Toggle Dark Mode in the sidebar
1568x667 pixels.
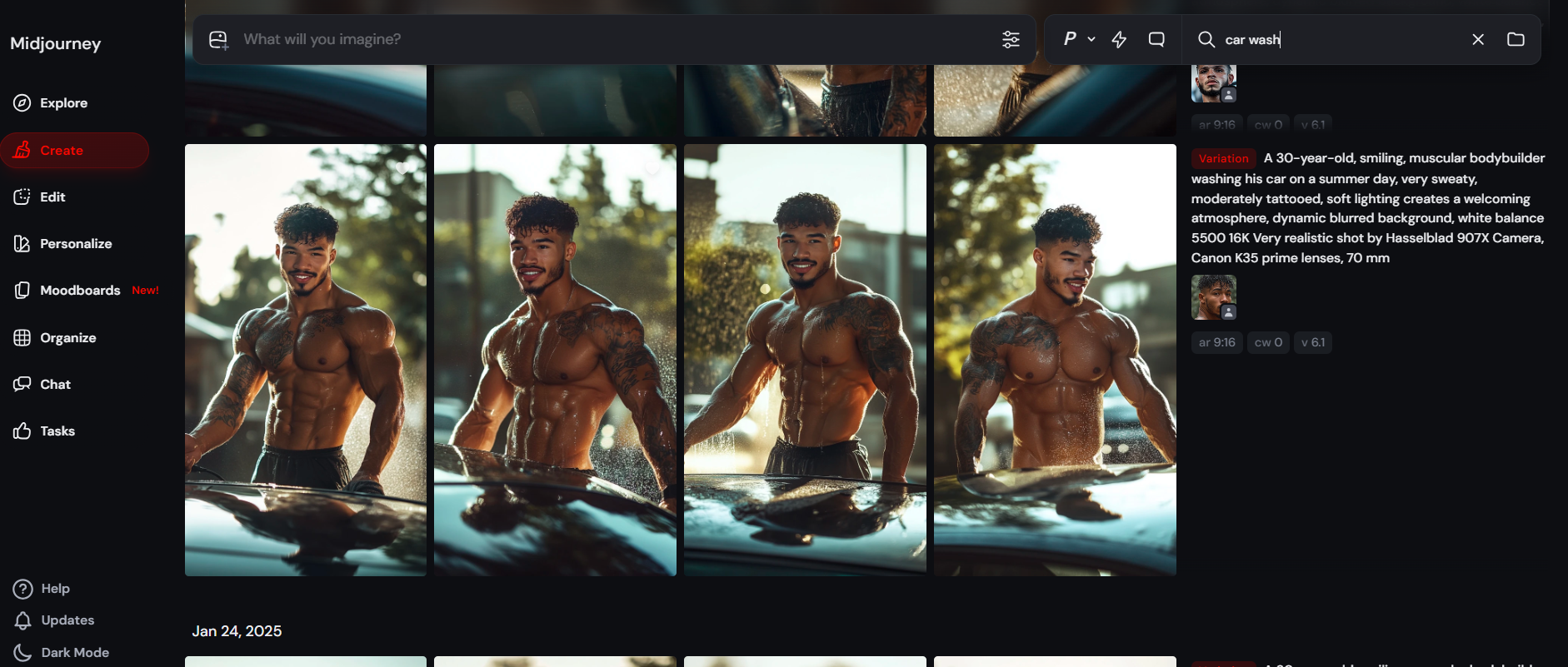tap(62, 653)
